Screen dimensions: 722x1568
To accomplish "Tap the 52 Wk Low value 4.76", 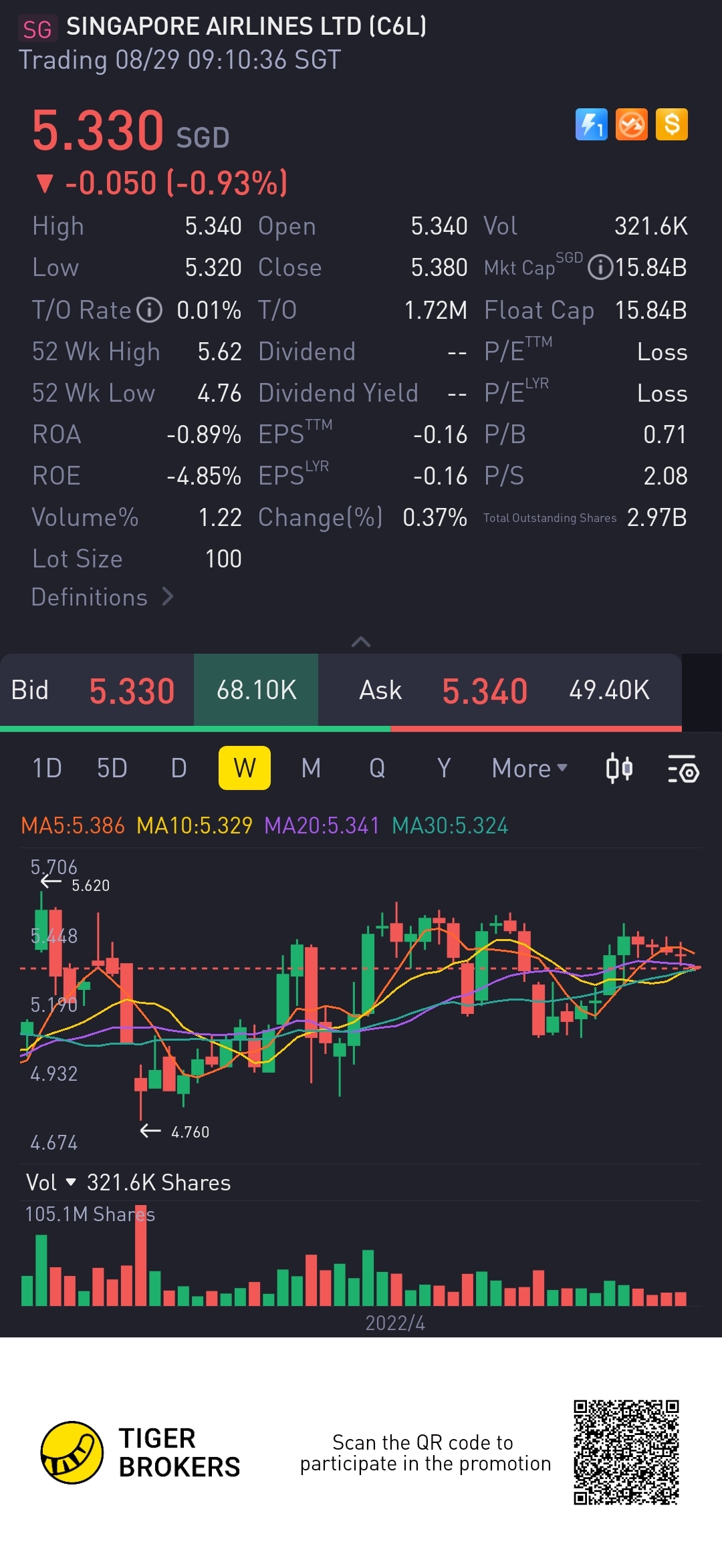I will click(x=219, y=393).
